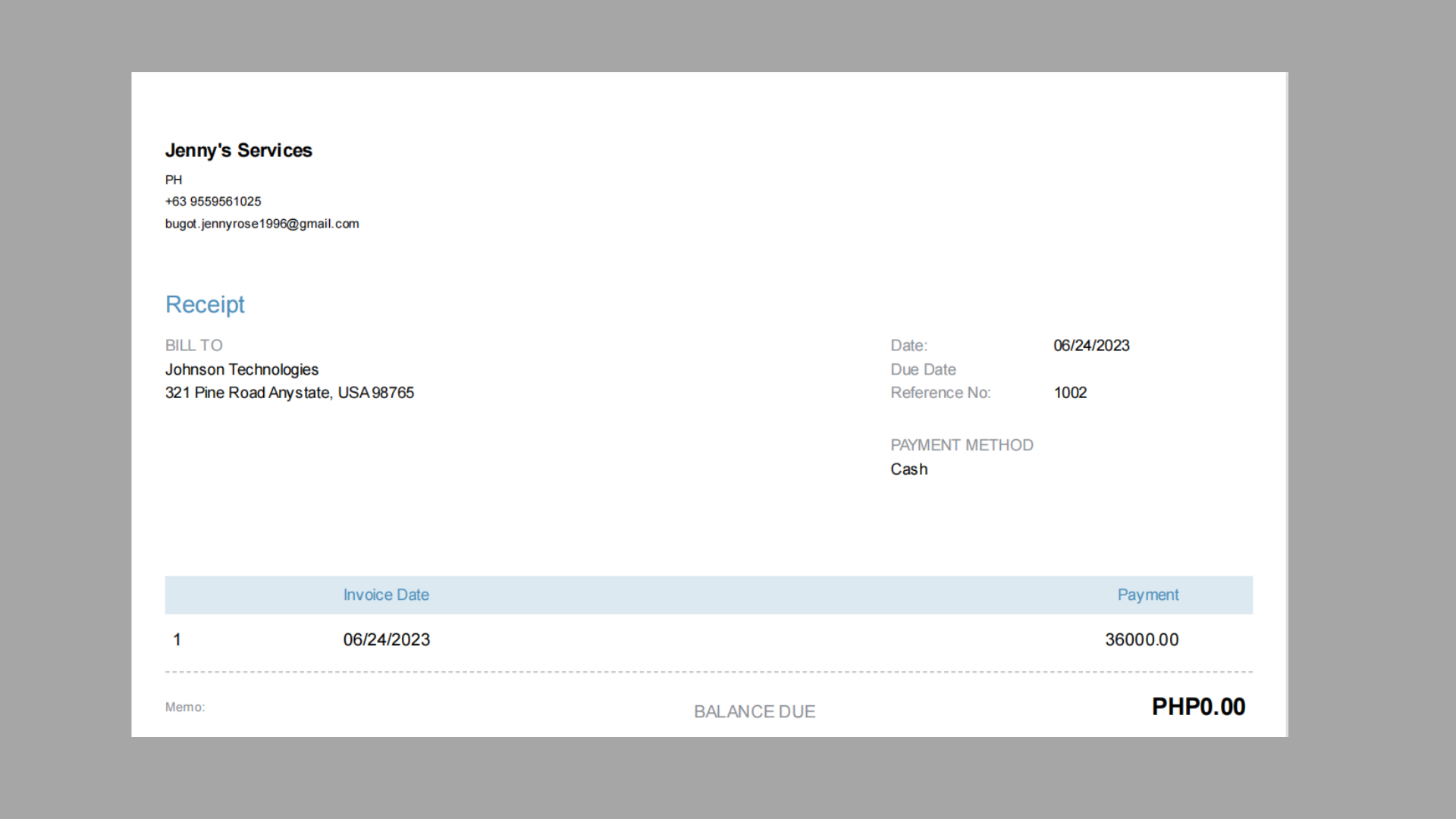Click the phone number +63 9559561025

point(213,201)
